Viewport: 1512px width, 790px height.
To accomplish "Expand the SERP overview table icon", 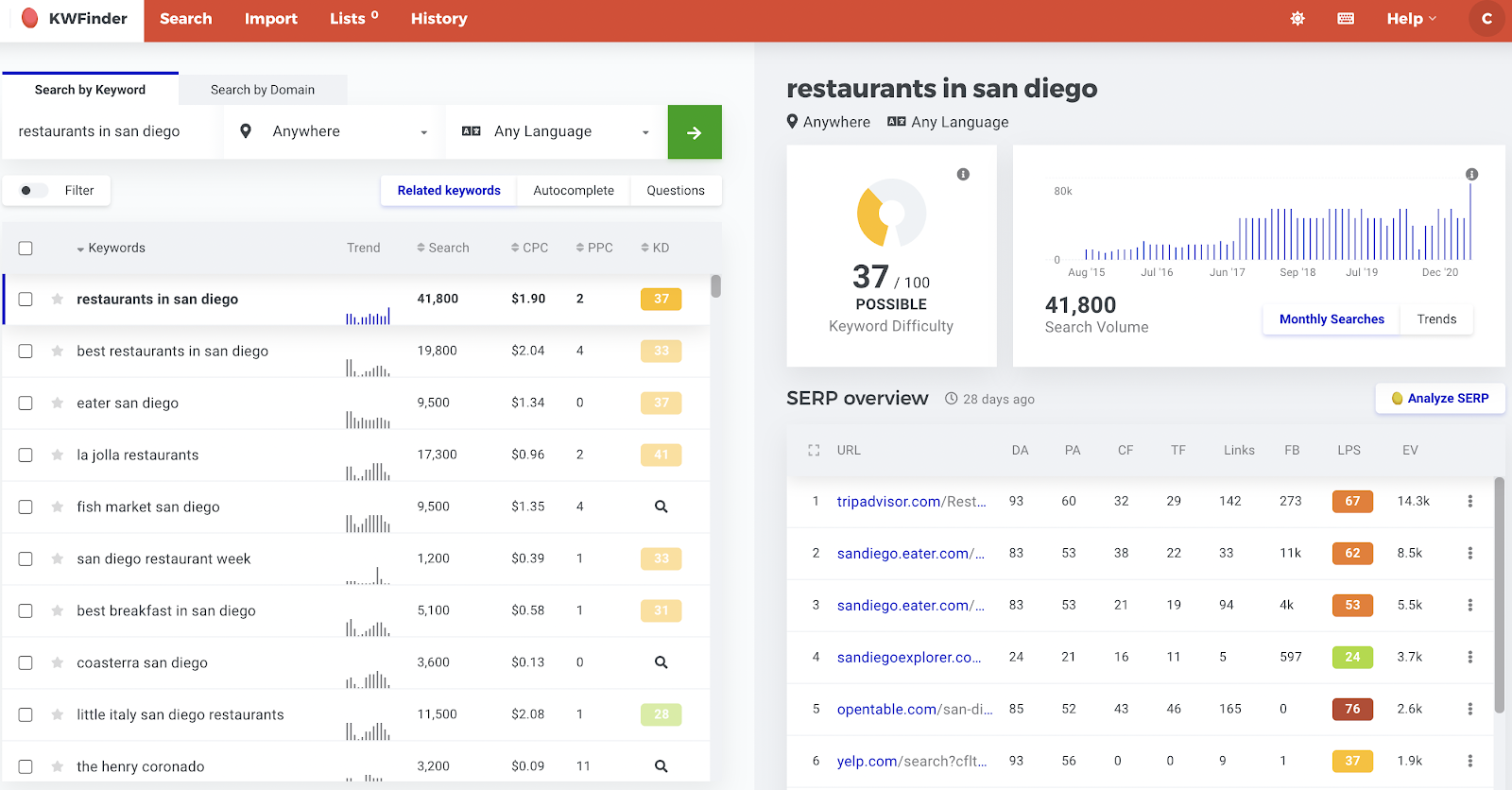I will (814, 451).
